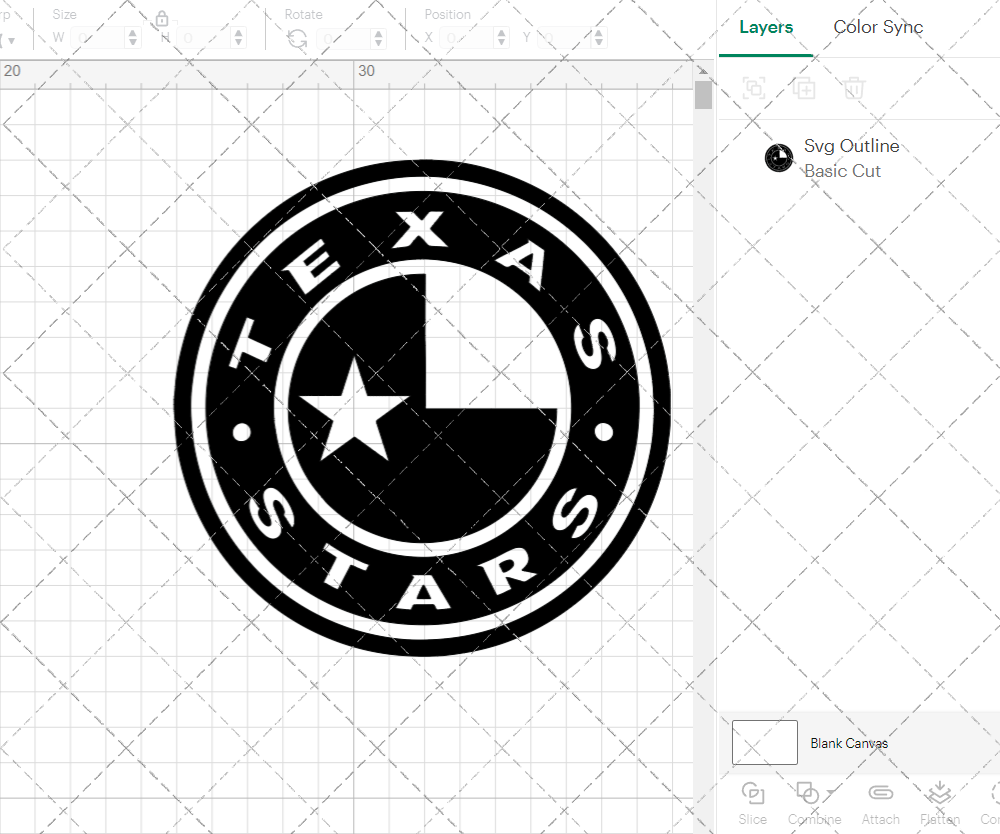Toggle the size aspect ratio lock

click(x=162, y=18)
